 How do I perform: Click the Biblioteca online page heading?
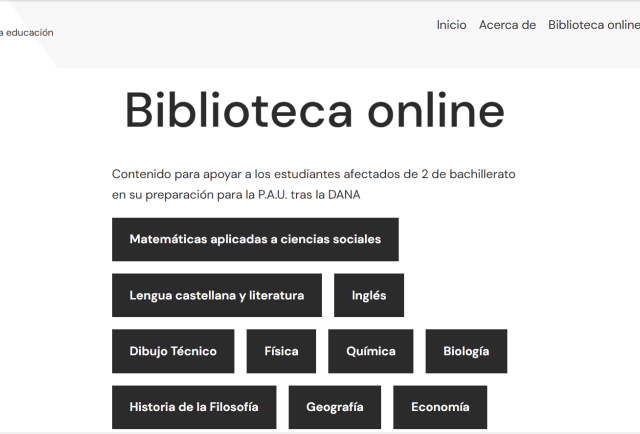tap(315, 111)
